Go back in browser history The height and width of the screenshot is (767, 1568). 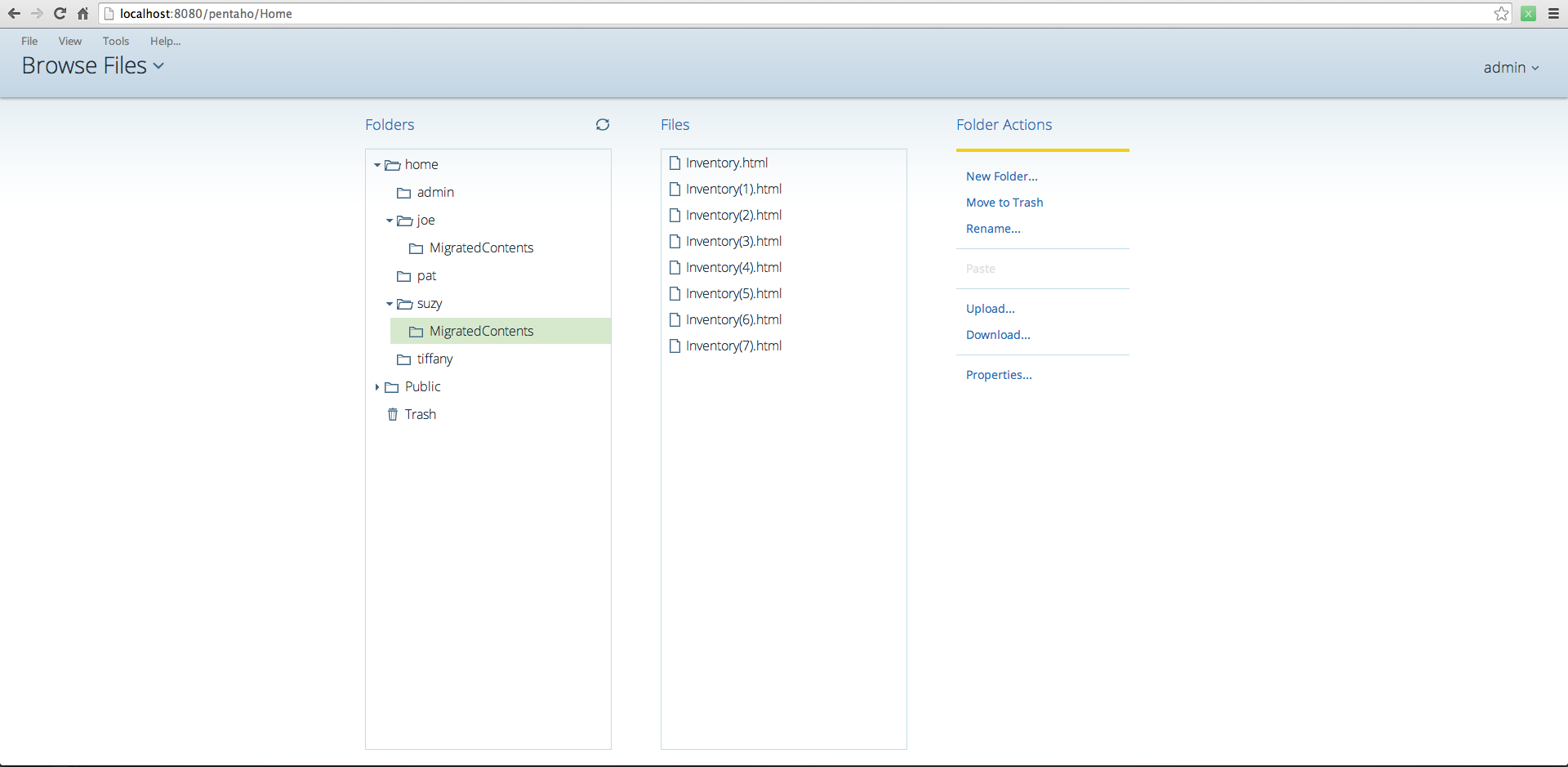point(14,13)
